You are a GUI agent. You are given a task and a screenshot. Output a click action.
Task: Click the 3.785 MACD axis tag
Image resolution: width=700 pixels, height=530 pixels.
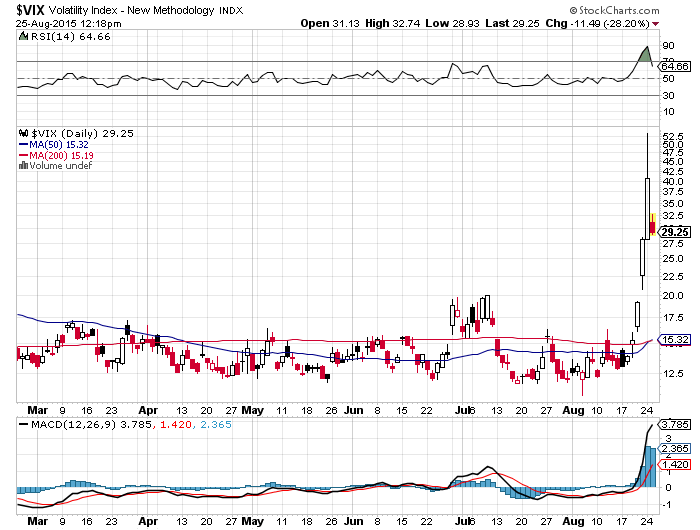(x=675, y=424)
